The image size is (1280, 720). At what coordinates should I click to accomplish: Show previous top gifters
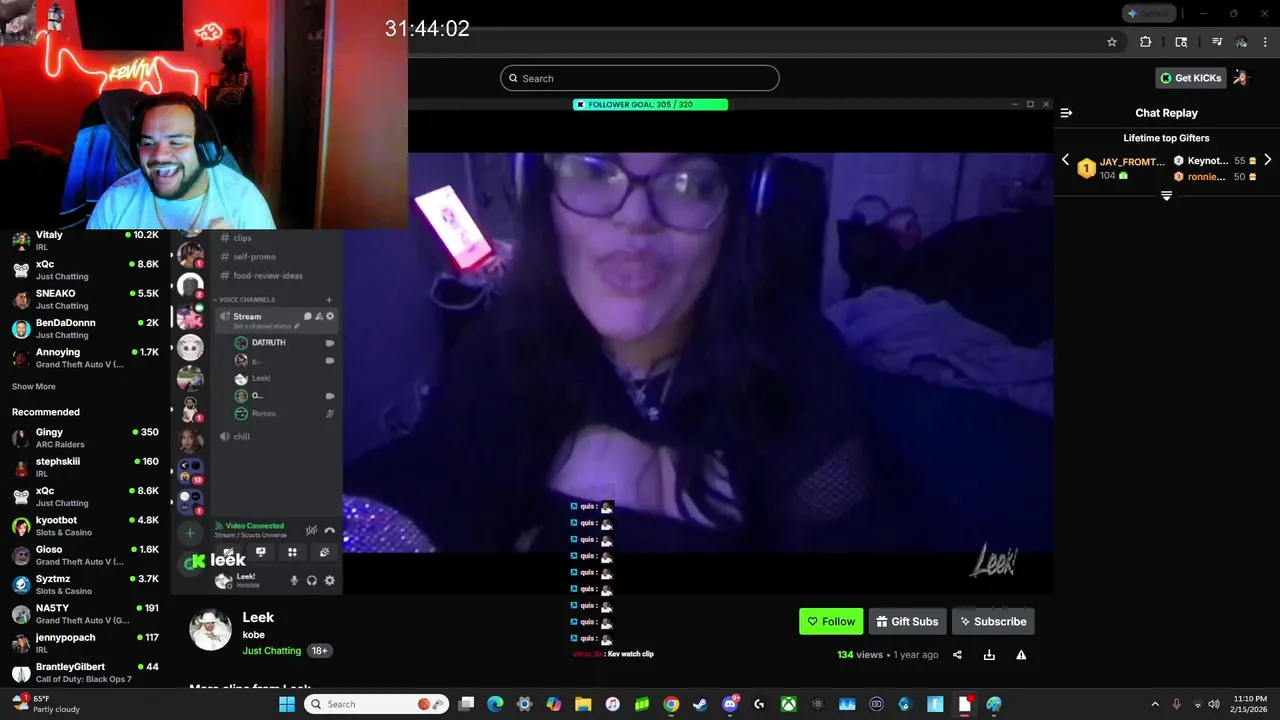tap(1065, 160)
